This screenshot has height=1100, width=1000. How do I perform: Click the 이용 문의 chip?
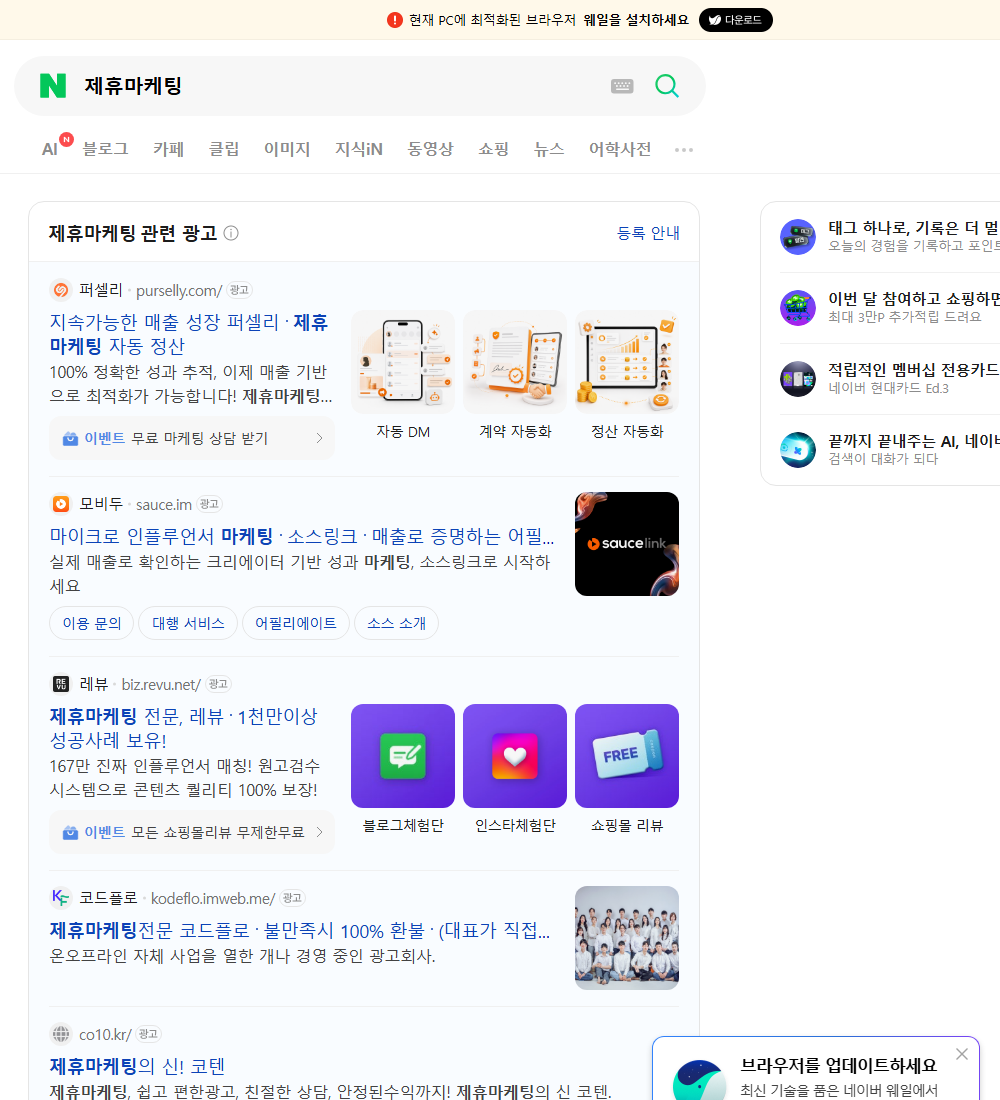(92, 623)
